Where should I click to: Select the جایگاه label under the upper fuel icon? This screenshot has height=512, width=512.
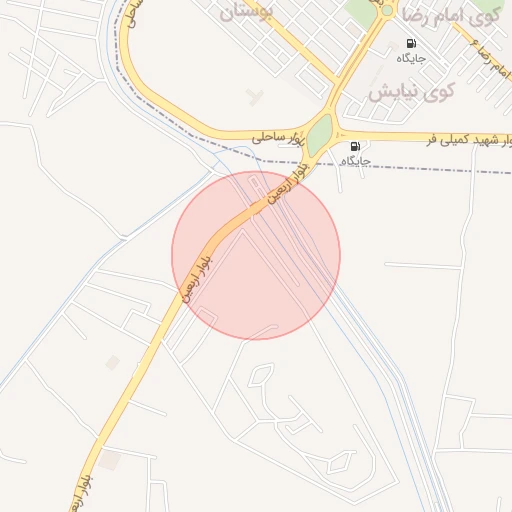point(411,58)
